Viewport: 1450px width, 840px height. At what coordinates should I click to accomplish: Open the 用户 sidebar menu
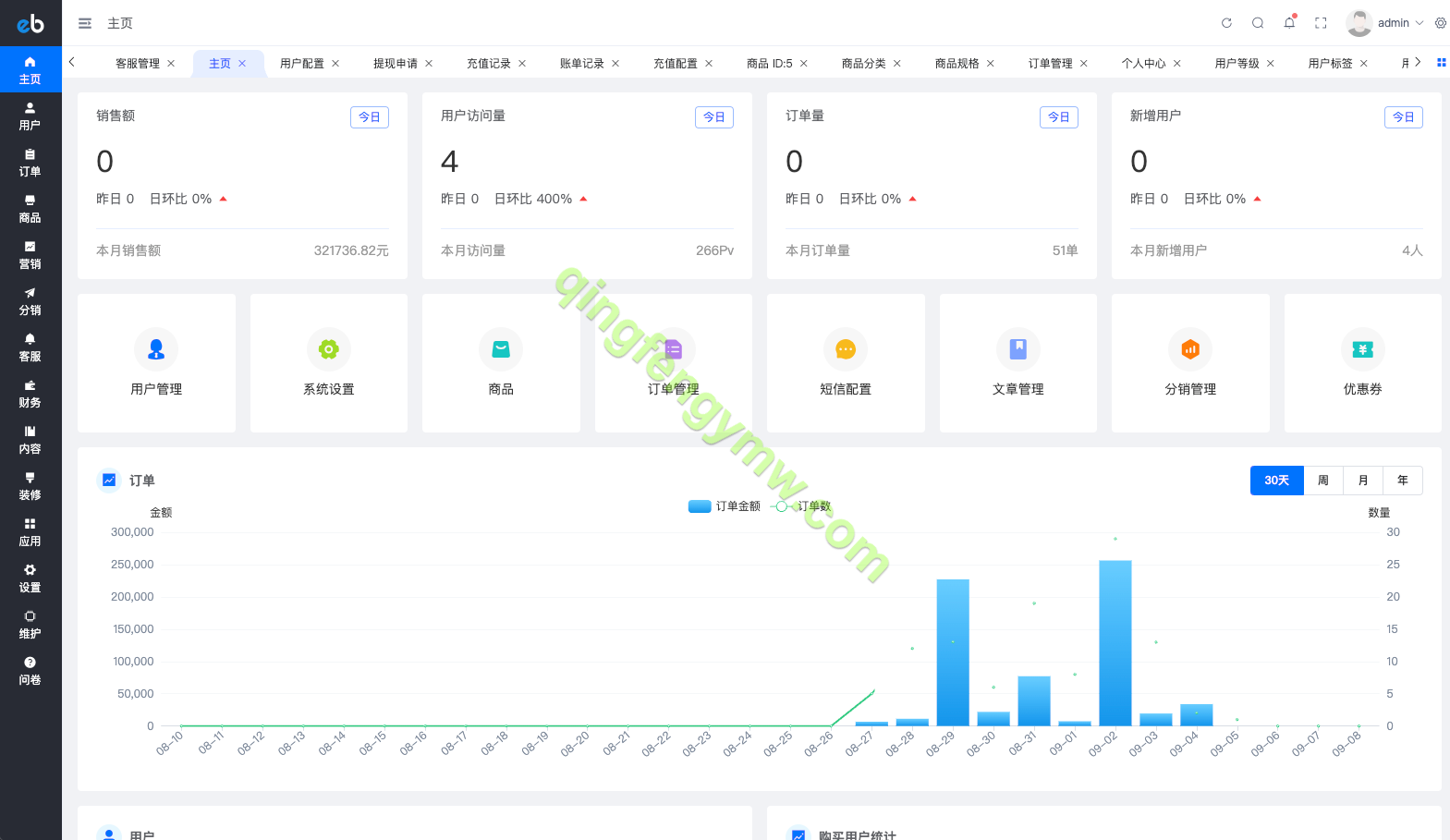coord(30,116)
